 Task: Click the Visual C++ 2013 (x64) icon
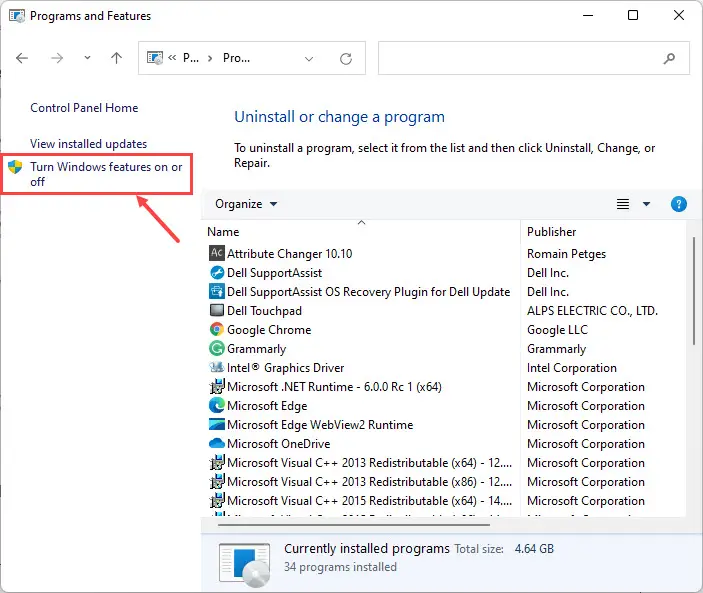tap(217, 462)
